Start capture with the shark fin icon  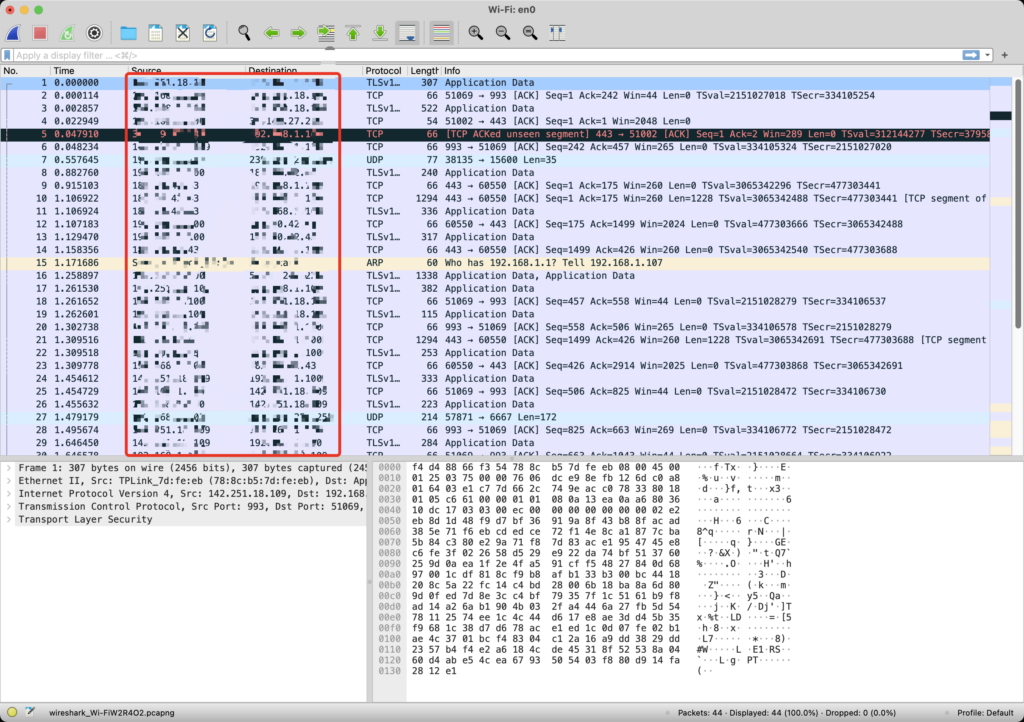tap(15, 33)
